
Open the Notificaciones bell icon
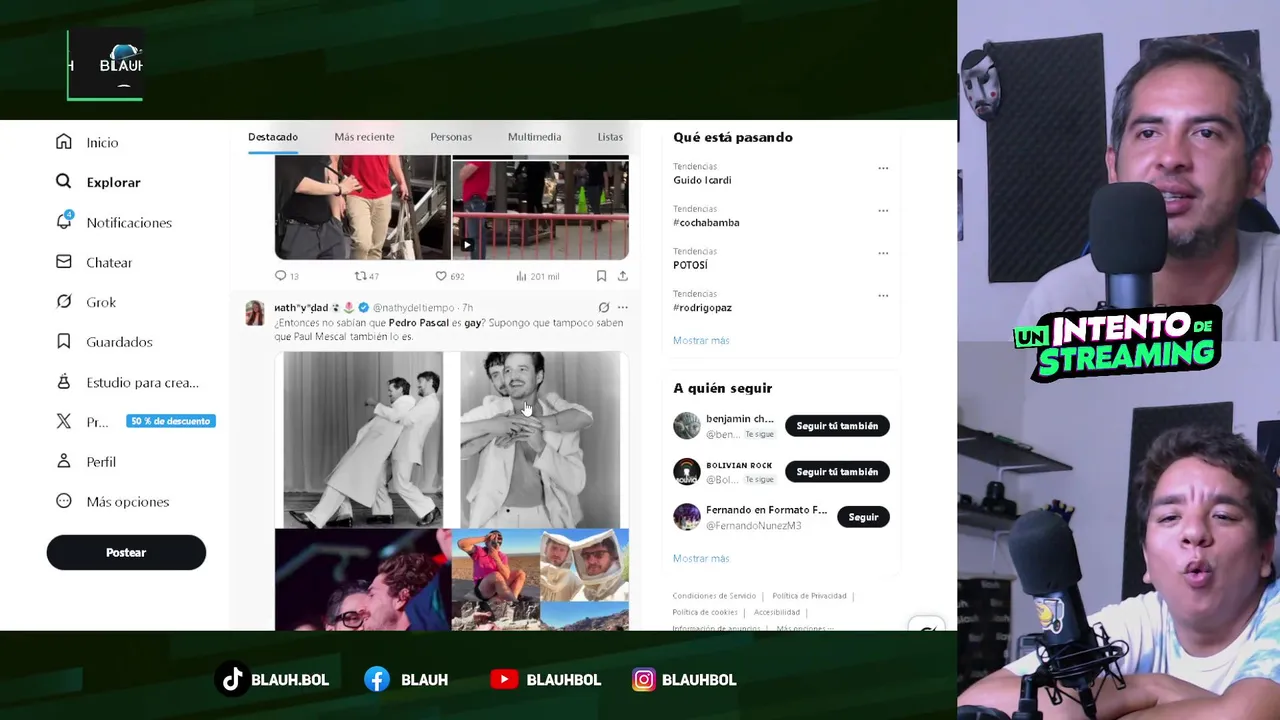[64, 221]
